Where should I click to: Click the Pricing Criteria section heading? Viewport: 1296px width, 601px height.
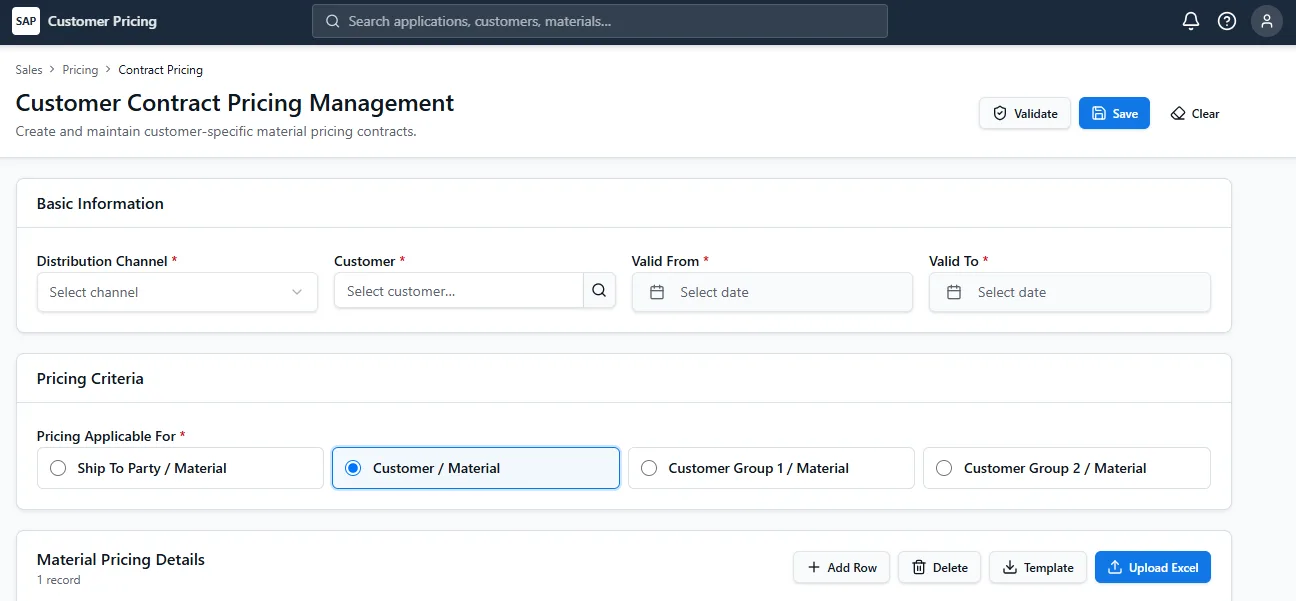(x=90, y=378)
